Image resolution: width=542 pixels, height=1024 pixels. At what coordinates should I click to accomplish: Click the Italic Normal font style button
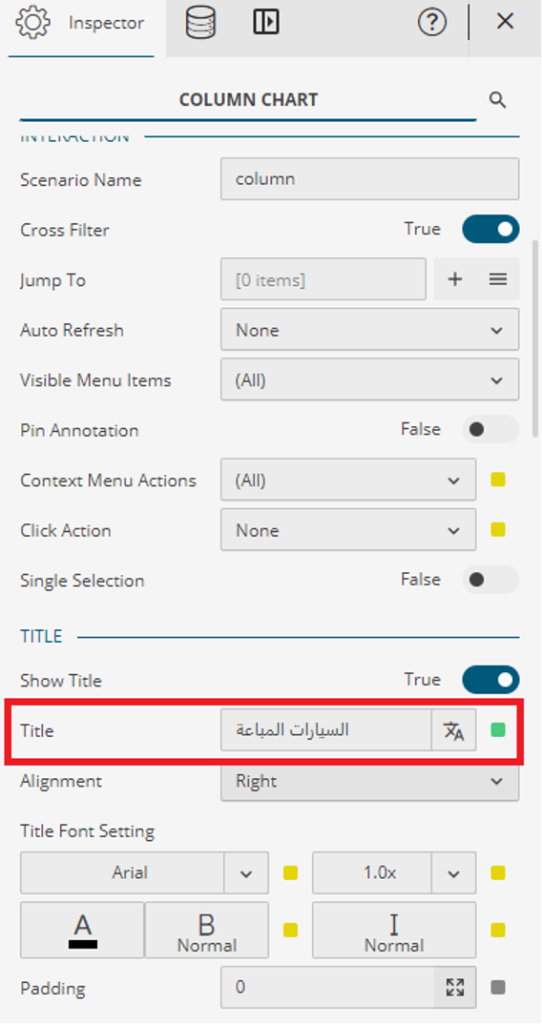(394, 930)
